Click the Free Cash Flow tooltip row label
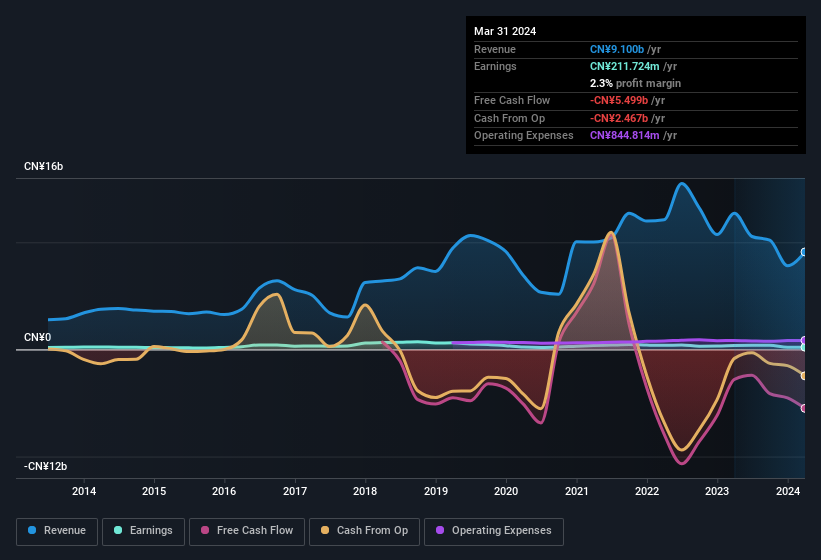This screenshot has width=821, height=560. tap(512, 100)
